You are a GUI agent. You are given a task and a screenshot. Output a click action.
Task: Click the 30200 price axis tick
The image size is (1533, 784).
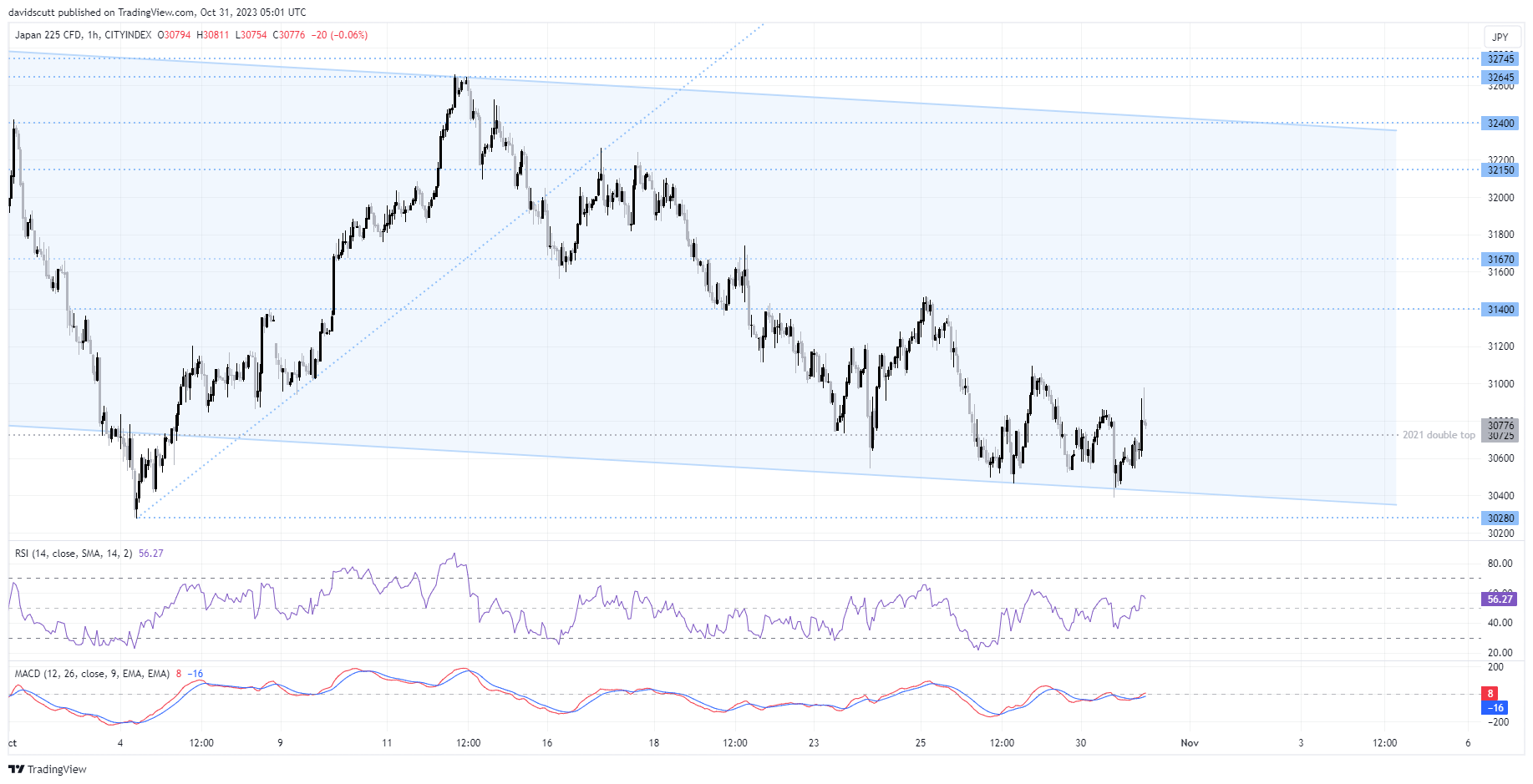(x=1500, y=533)
